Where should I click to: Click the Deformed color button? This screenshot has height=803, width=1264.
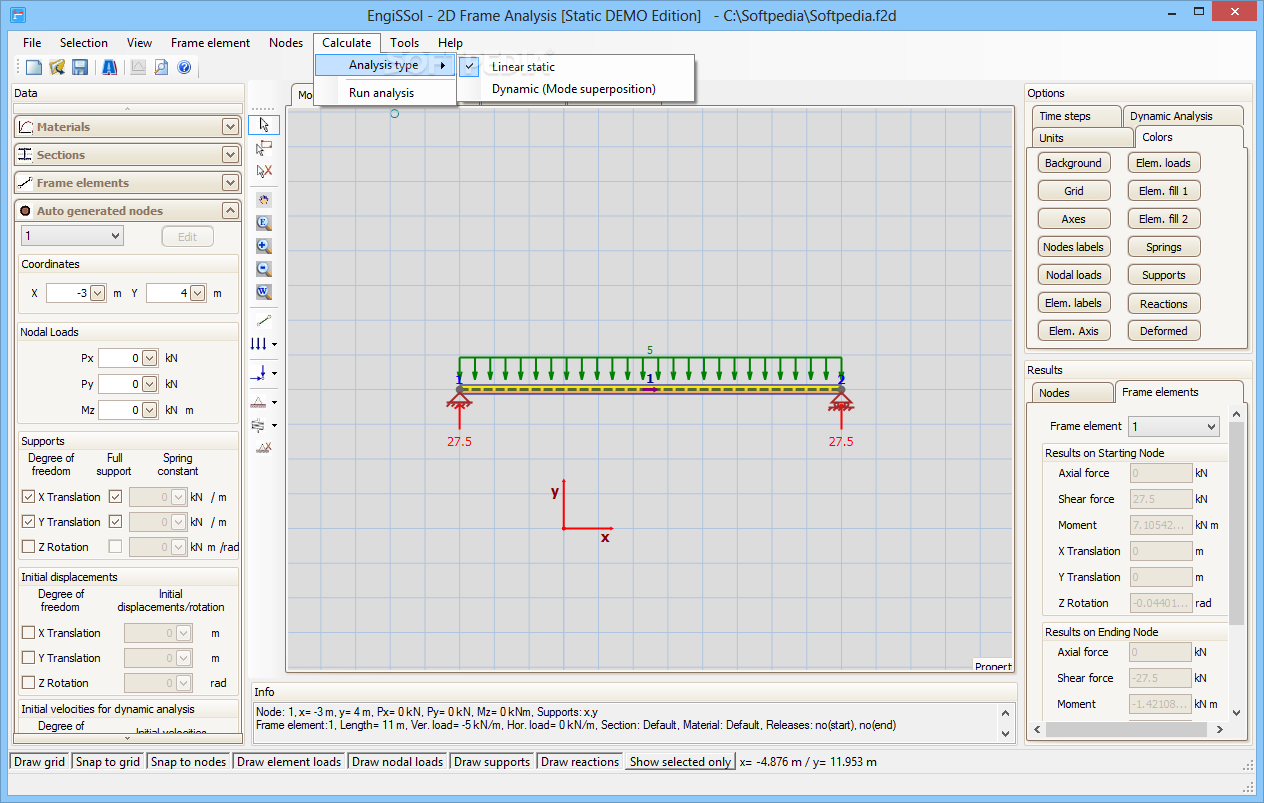[1164, 331]
